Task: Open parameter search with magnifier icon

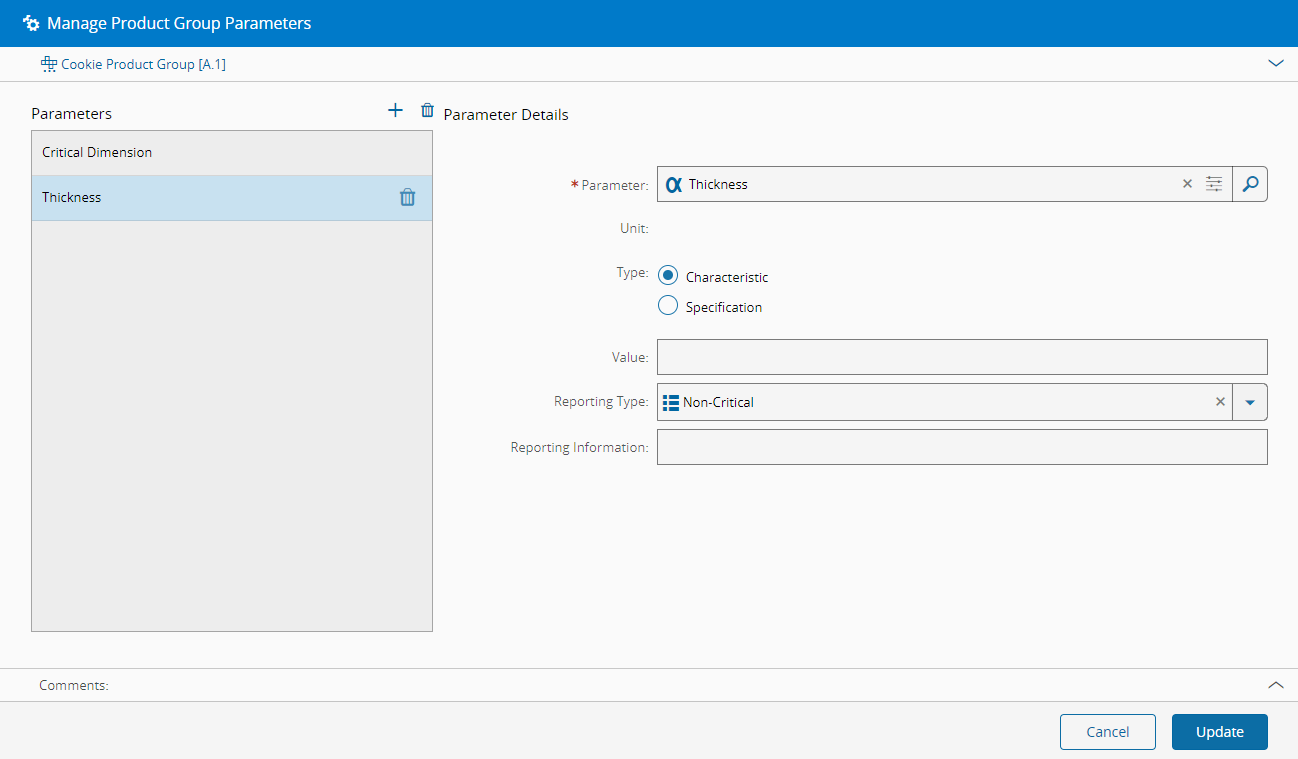Action: [1249, 184]
